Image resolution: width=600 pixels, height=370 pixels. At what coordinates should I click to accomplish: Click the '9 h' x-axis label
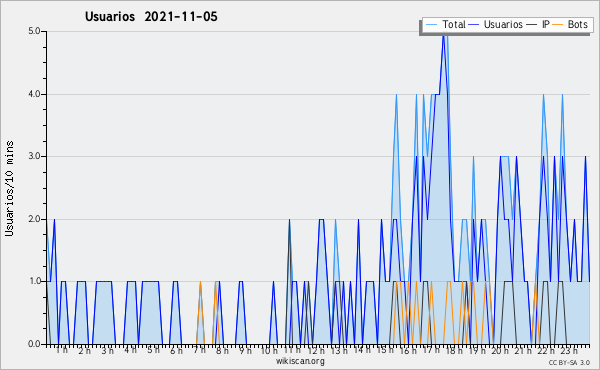coord(245,350)
